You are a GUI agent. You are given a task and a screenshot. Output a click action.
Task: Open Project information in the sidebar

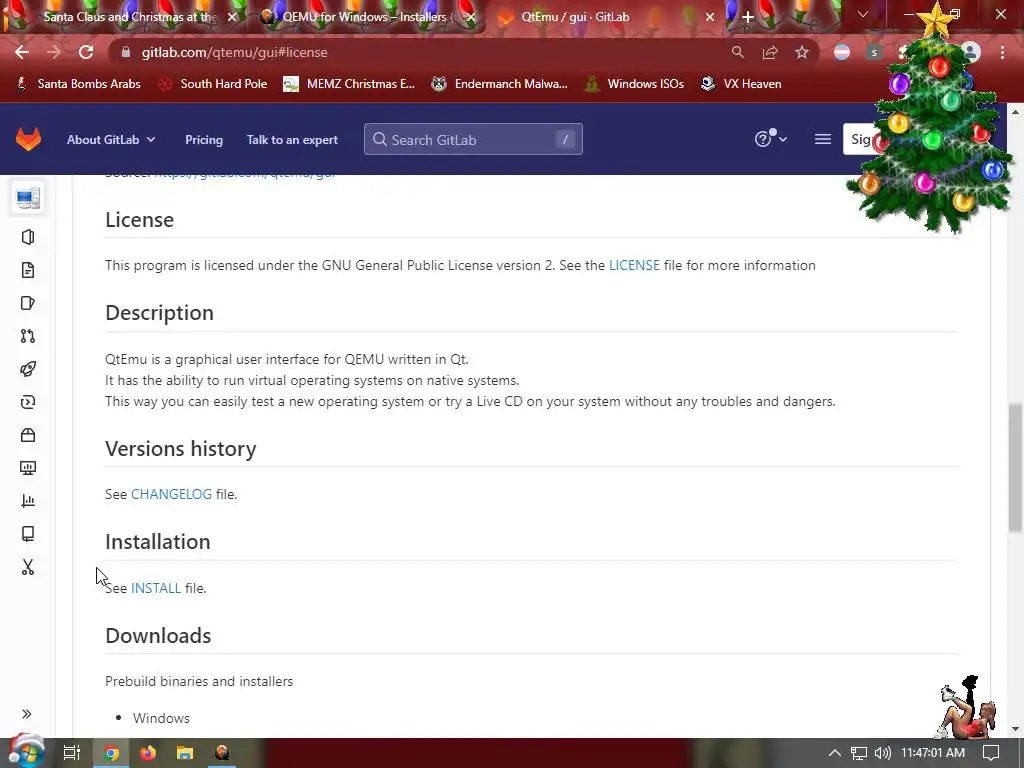point(27,237)
